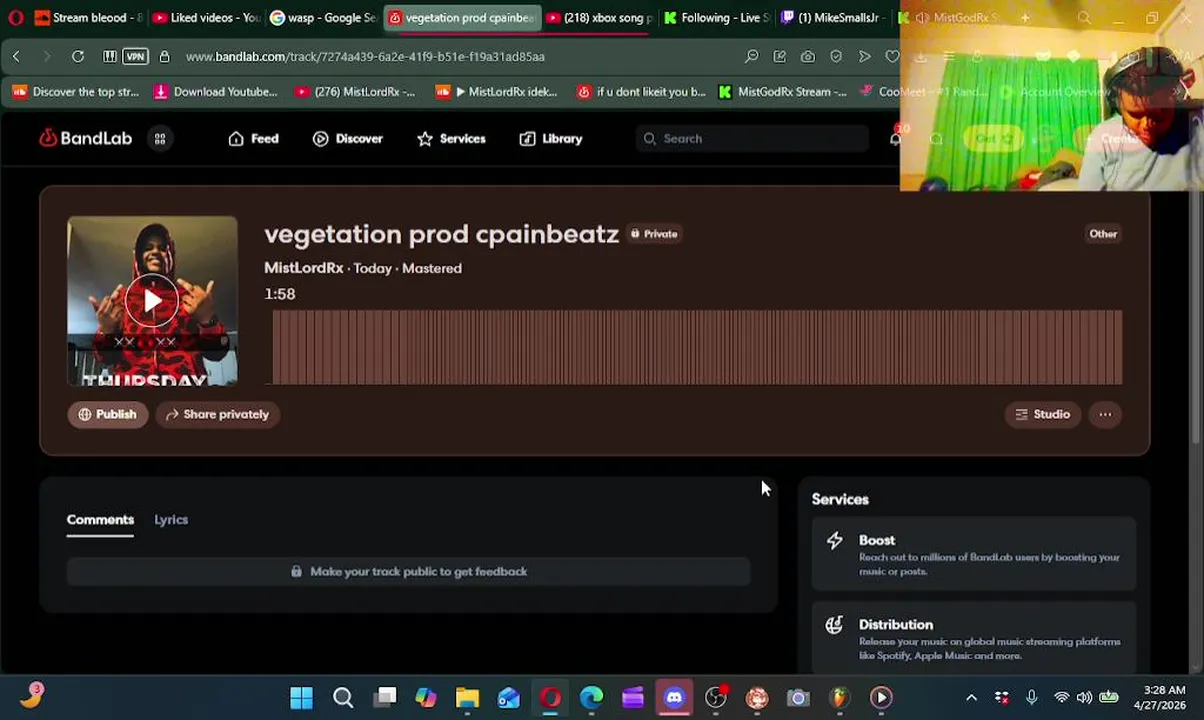The image size is (1204, 720).
Task: Open Outlook from taskbar
Action: point(509,697)
